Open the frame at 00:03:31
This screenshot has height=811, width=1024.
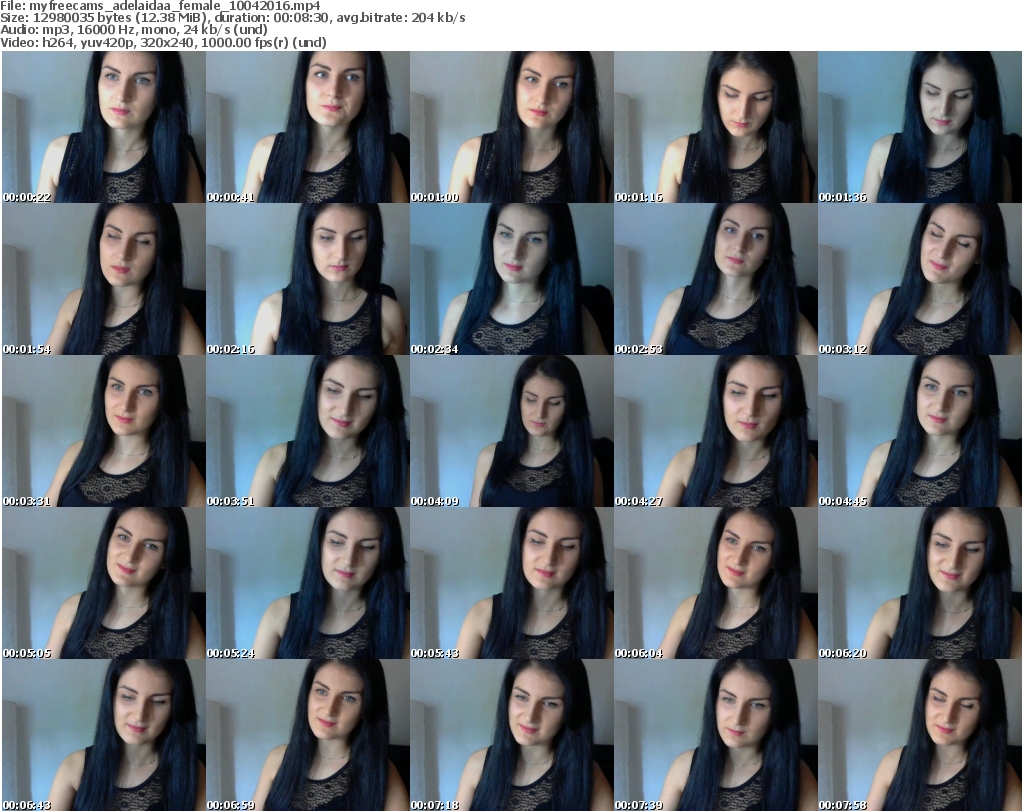click(x=104, y=431)
